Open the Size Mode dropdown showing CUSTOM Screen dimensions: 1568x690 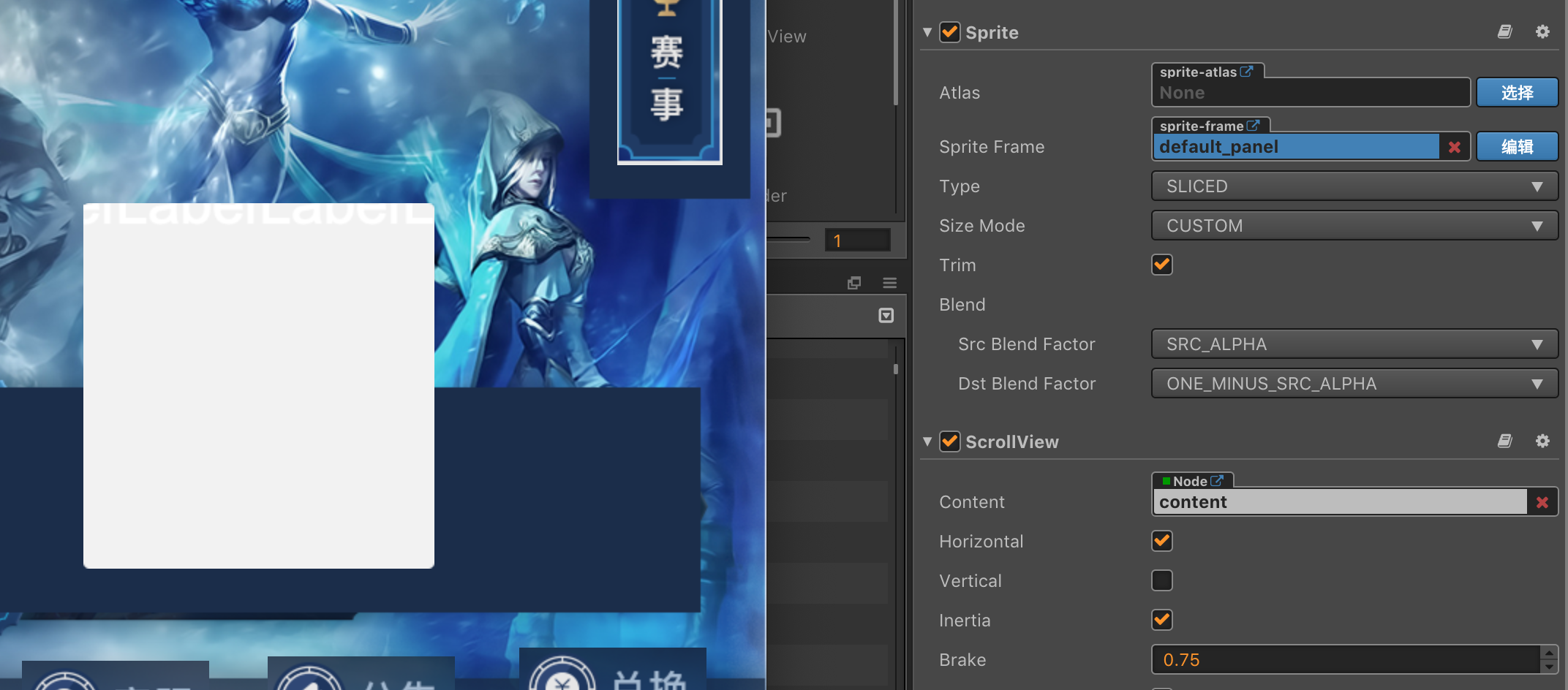pyautogui.click(x=1354, y=226)
